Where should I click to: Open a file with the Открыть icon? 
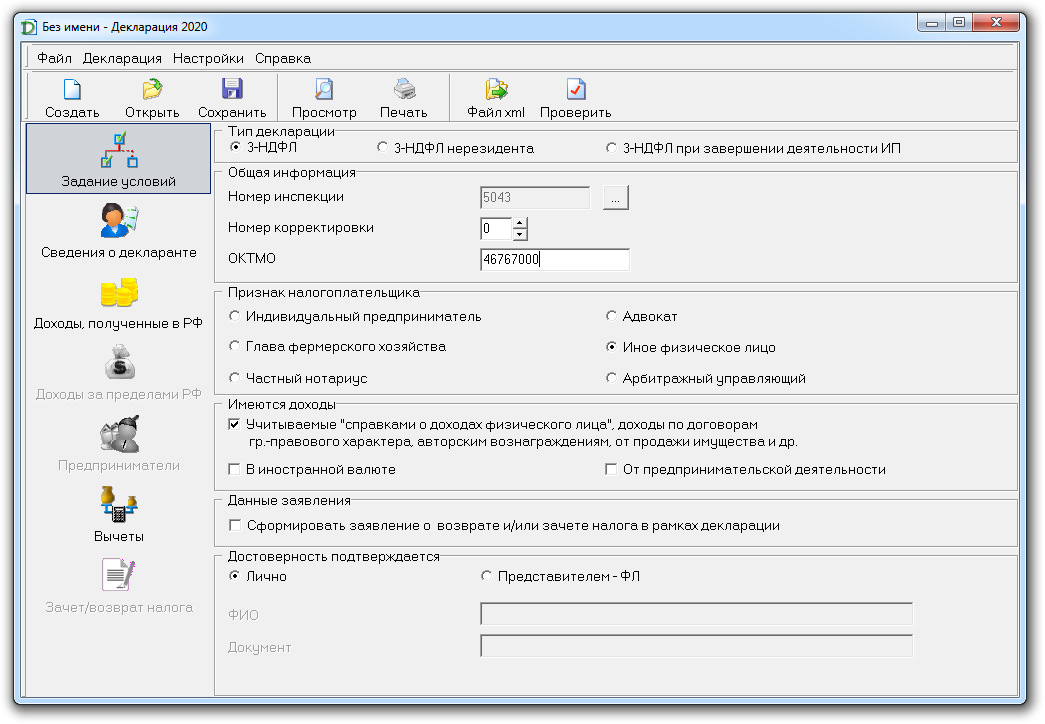tap(152, 89)
